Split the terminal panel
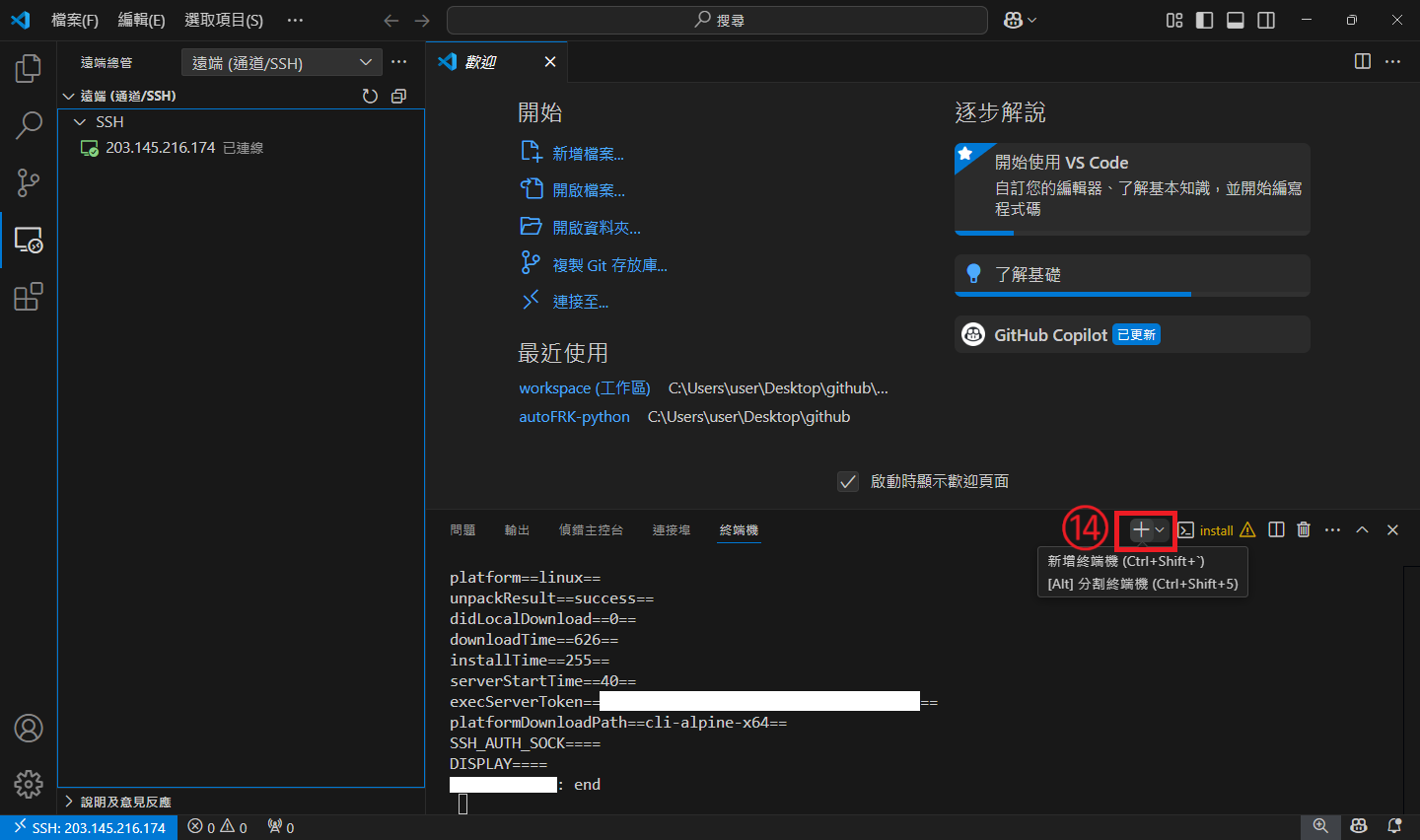The width and height of the screenshot is (1420, 840). coord(1276,529)
